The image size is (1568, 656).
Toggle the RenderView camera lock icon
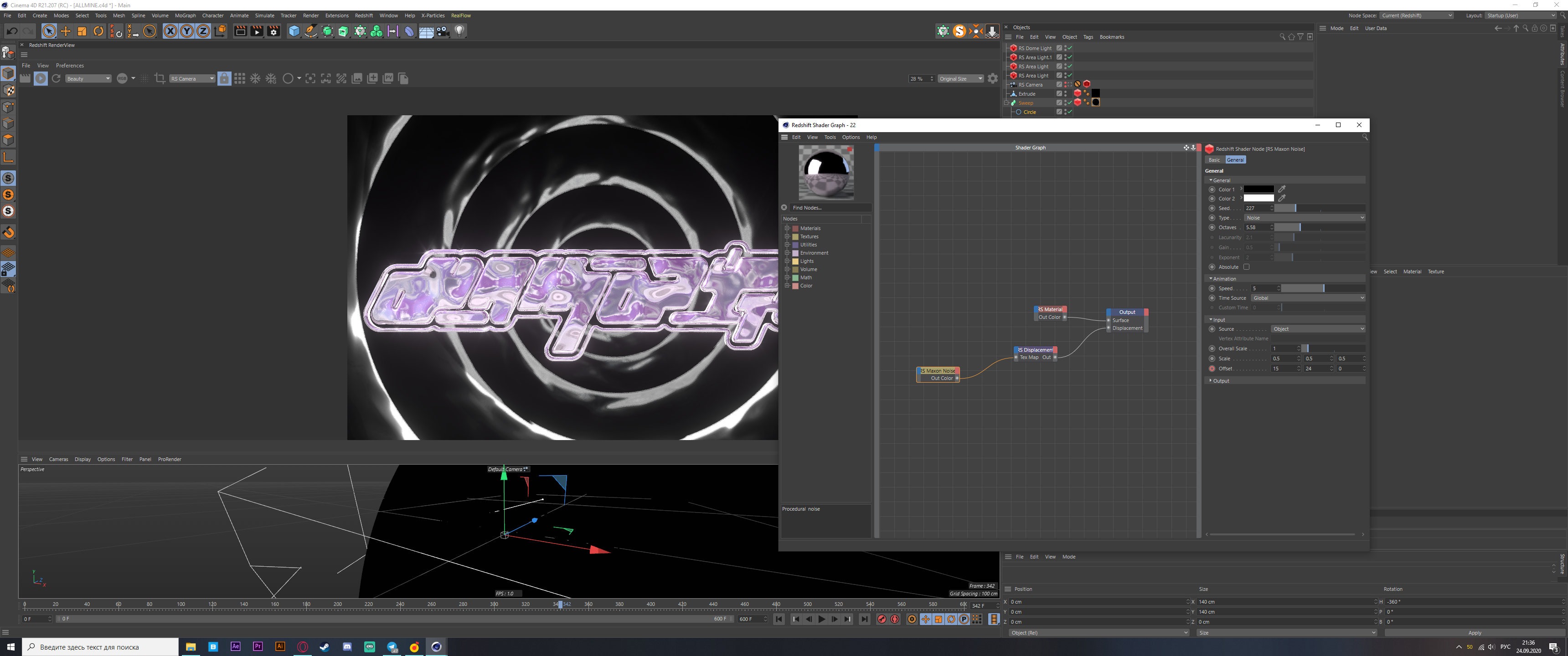(224, 78)
